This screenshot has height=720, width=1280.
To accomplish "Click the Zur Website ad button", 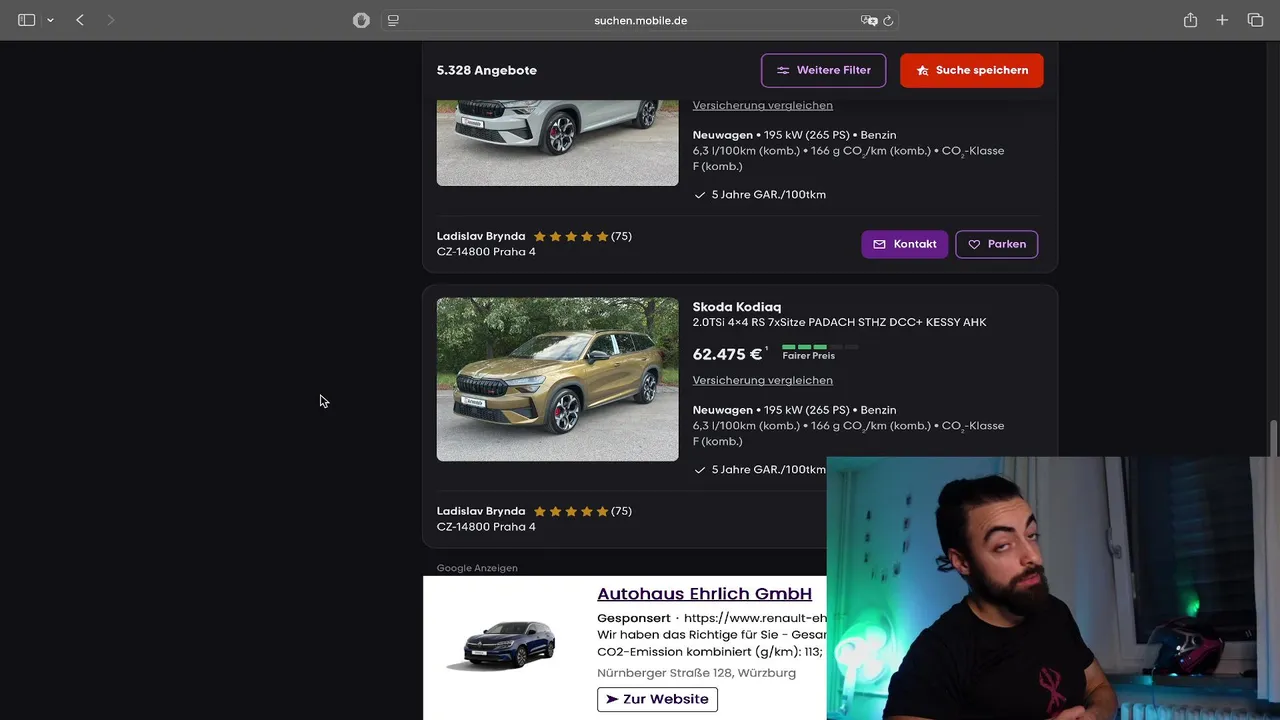I will [x=657, y=699].
